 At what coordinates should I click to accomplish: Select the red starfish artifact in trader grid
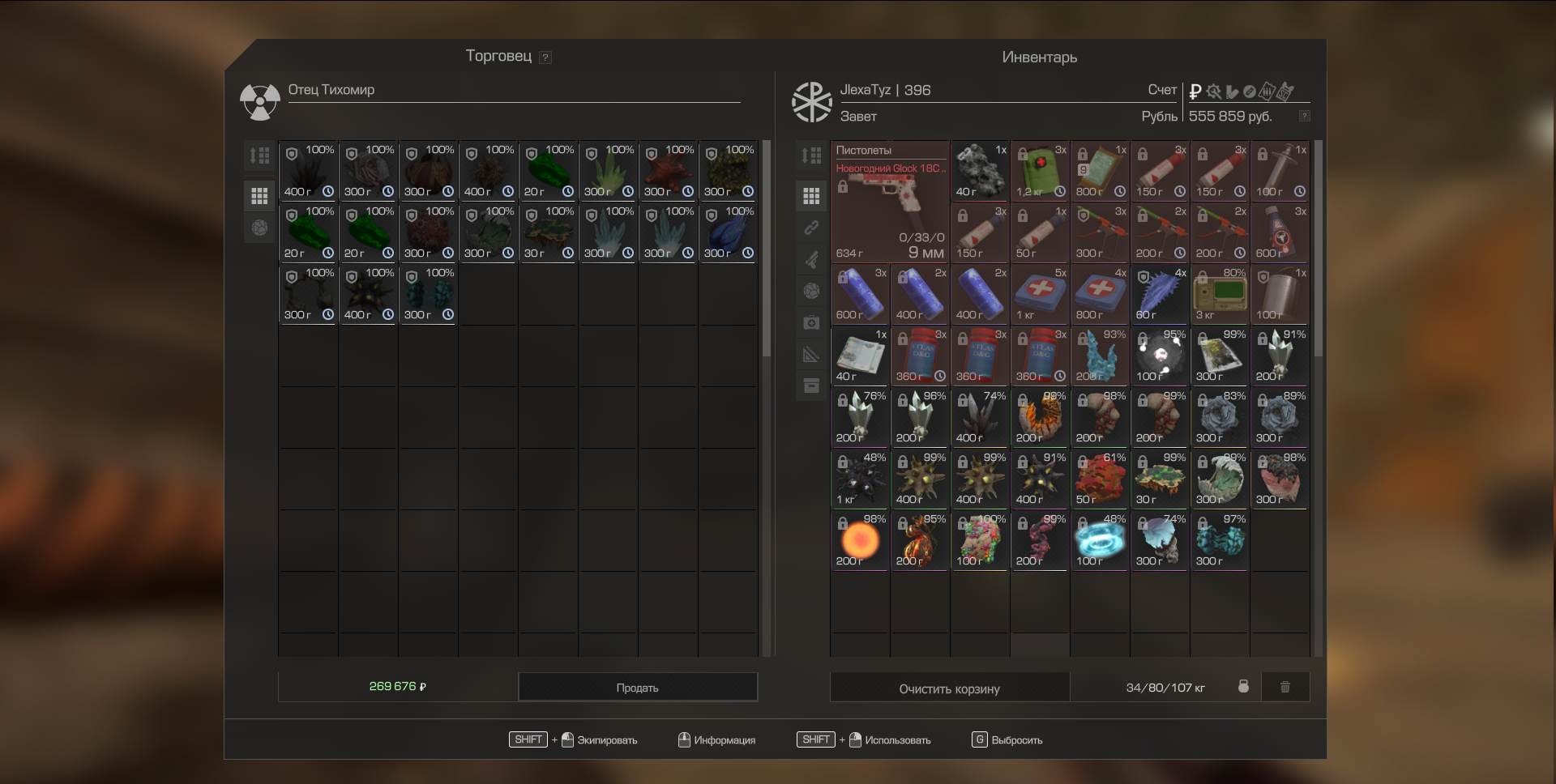(668, 171)
